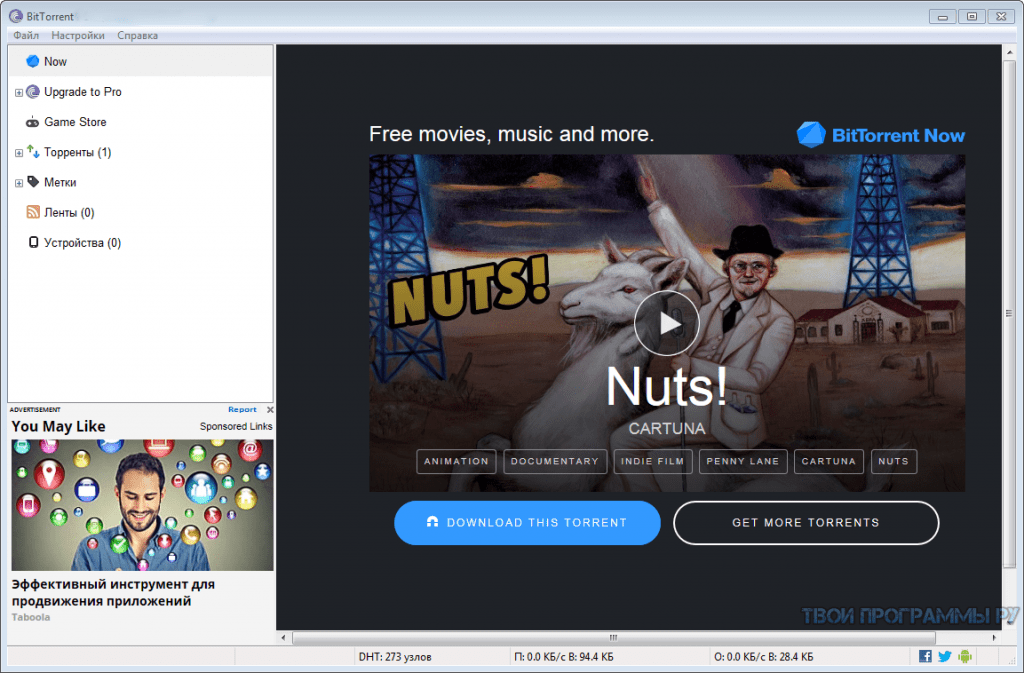Close the advertisement panel with X
This screenshot has height=673, width=1024.
pos(270,409)
